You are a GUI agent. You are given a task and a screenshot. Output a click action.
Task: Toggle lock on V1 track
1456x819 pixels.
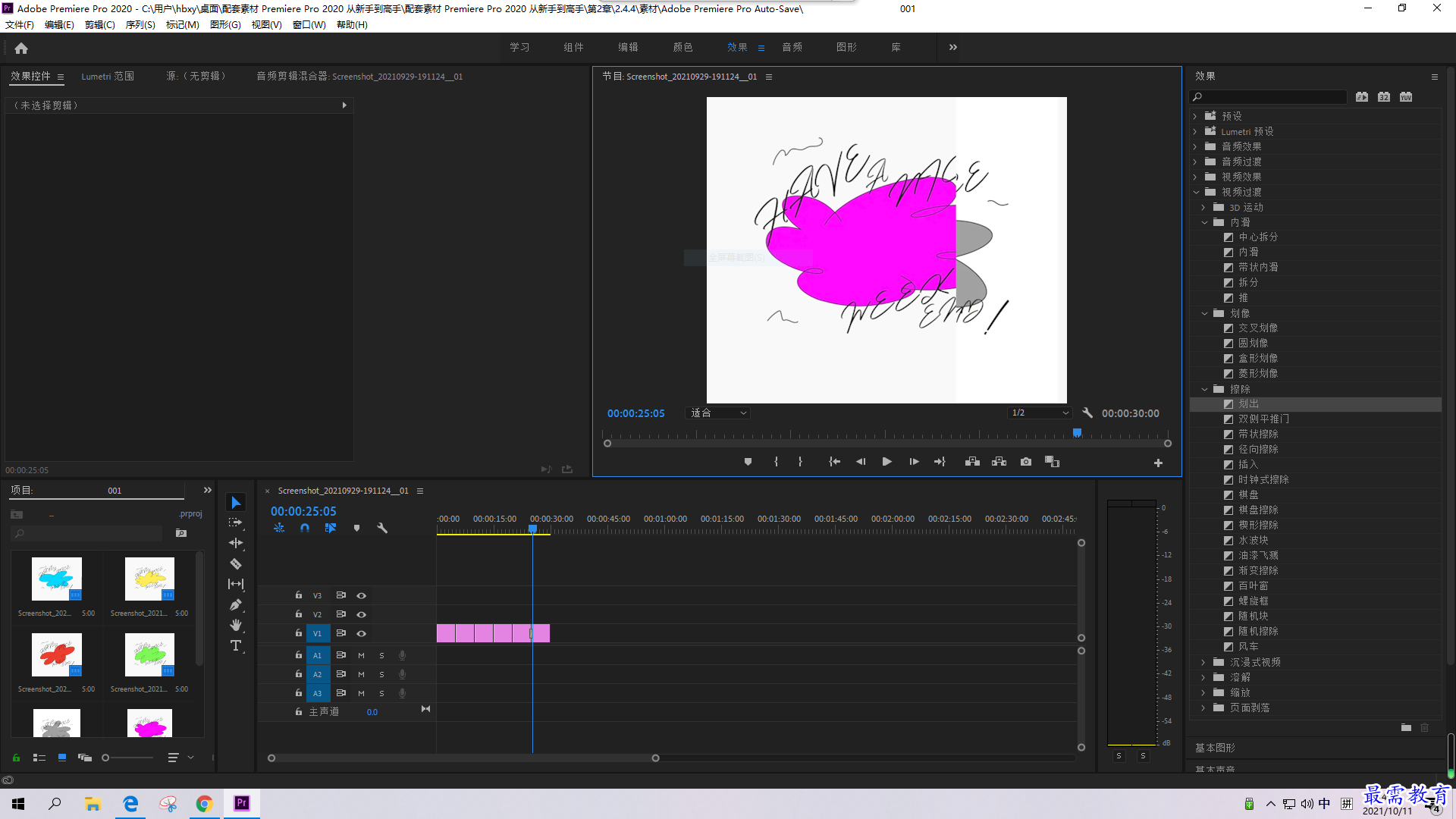(299, 633)
